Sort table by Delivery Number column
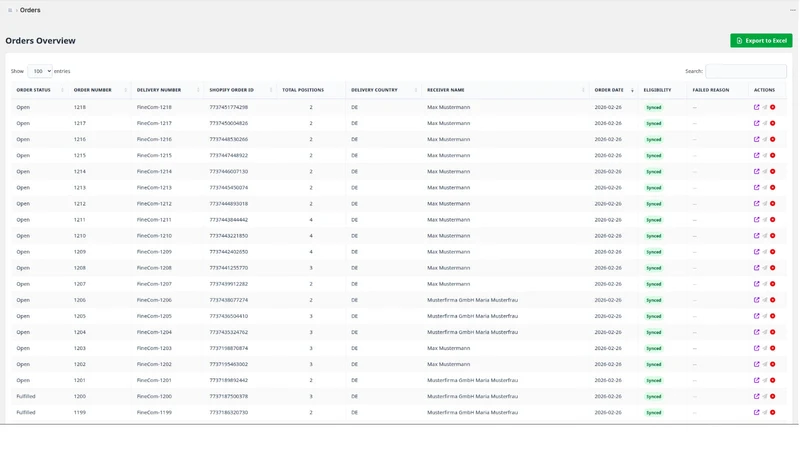Image resolution: width=800 pixels, height=450 pixels. tap(168, 90)
